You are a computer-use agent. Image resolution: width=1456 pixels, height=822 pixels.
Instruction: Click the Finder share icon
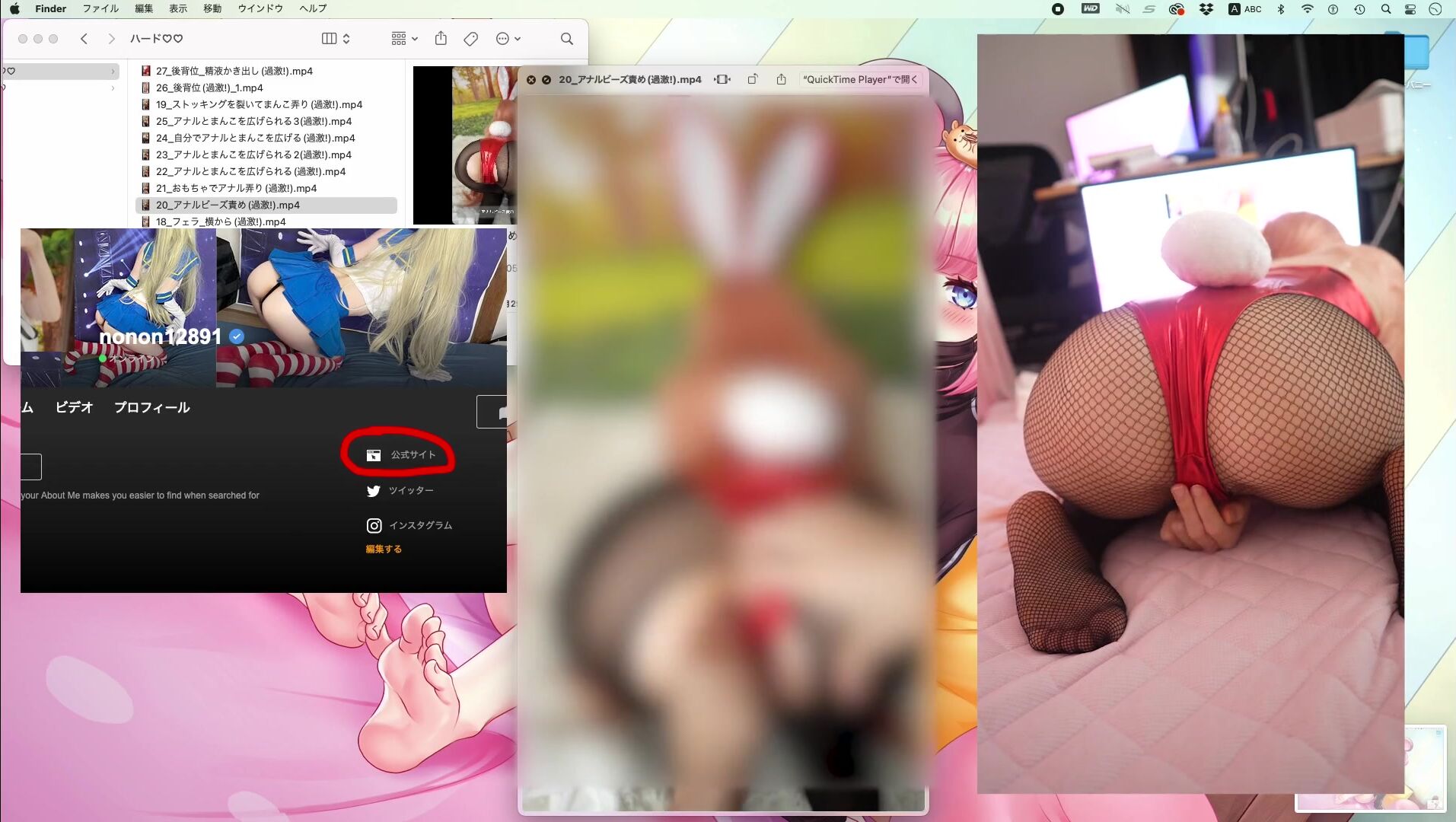[x=441, y=39]
